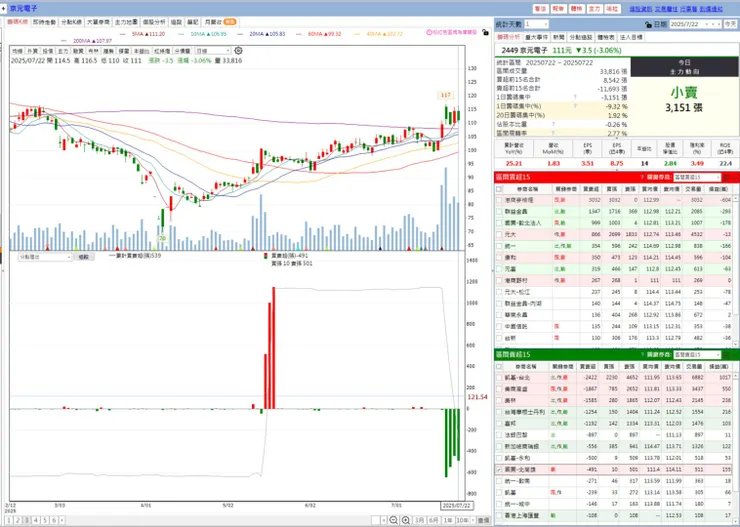Switch to 大單券商 tab

[x=98, y=22]
